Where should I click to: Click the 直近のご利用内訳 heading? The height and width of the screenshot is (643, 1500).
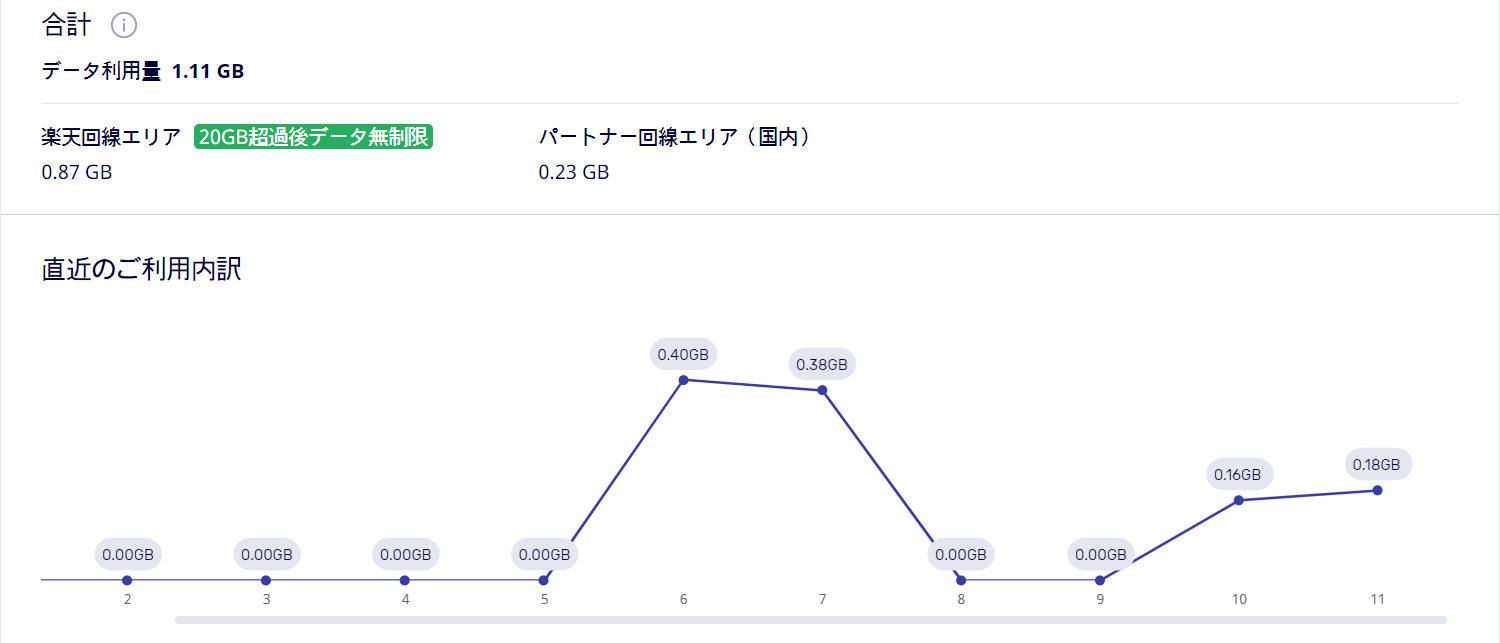click(141, 269)
